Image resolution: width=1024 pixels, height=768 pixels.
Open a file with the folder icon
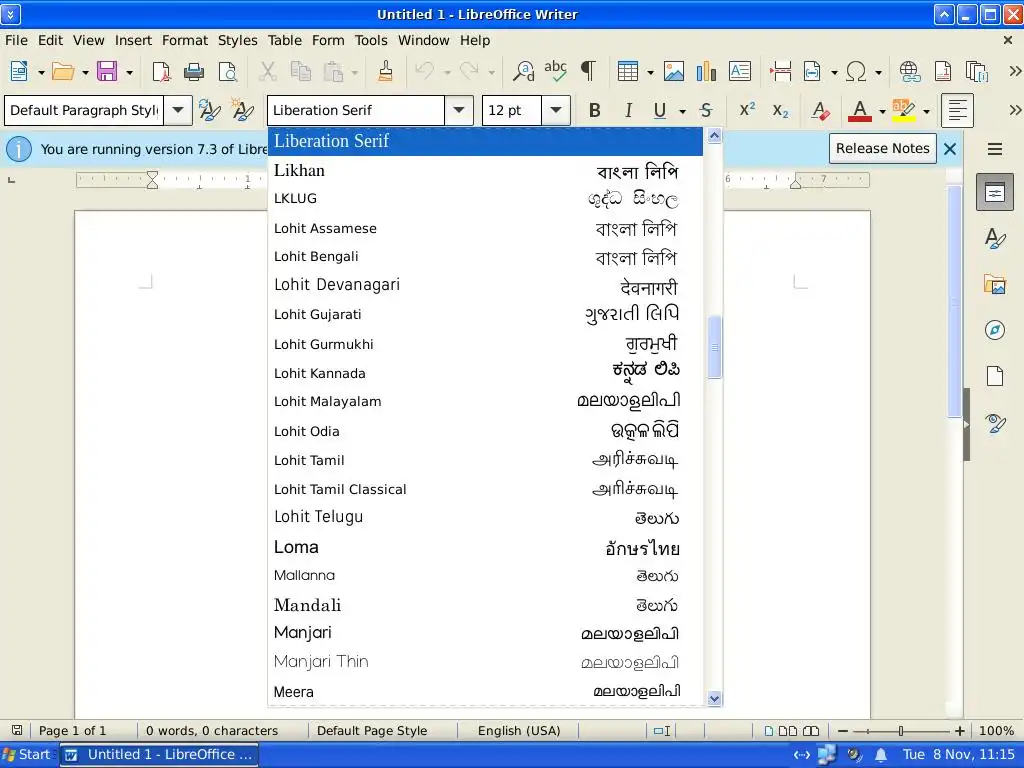point(63,71)
